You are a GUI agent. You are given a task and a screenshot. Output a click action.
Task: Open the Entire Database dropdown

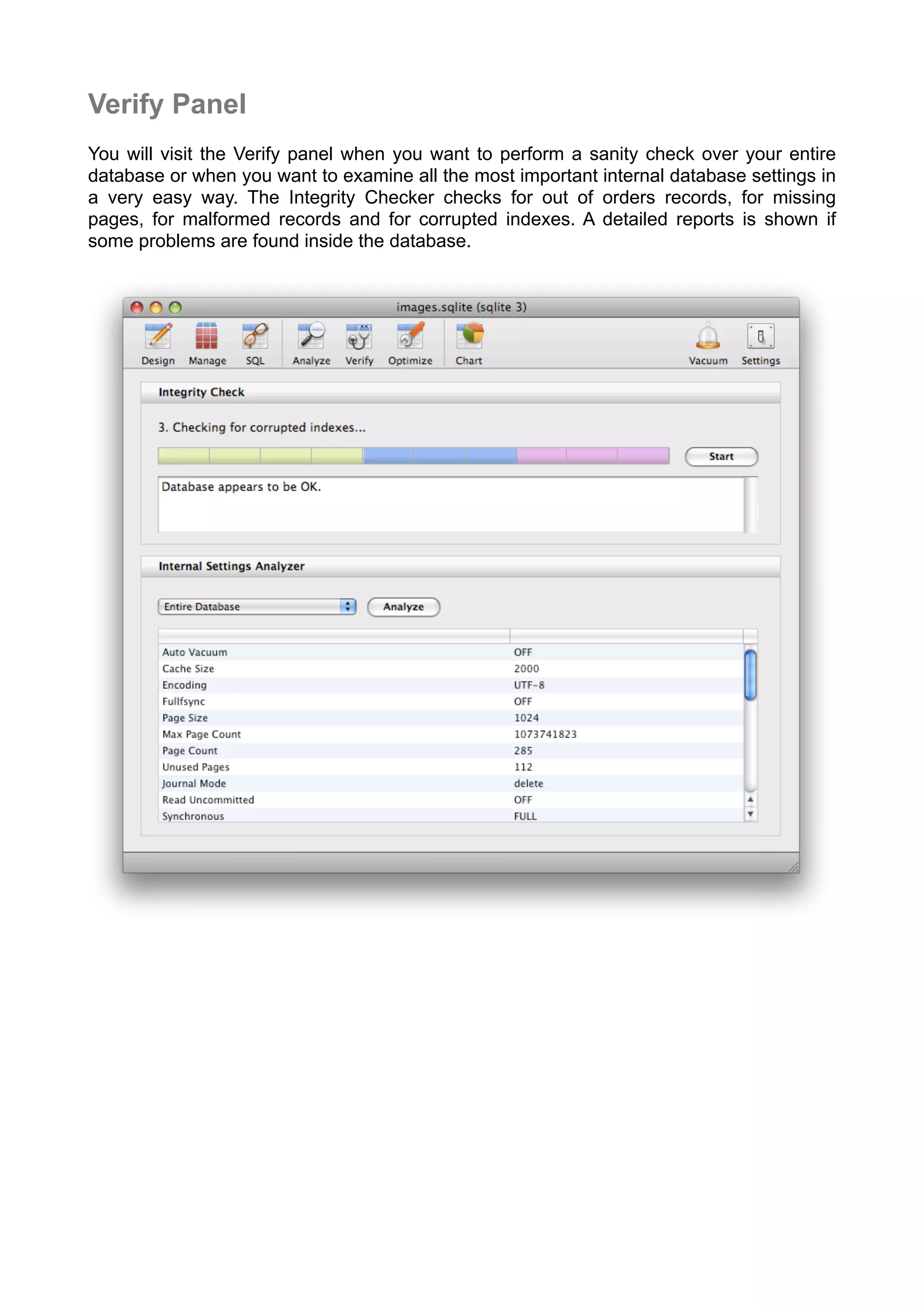pos(257,607)
